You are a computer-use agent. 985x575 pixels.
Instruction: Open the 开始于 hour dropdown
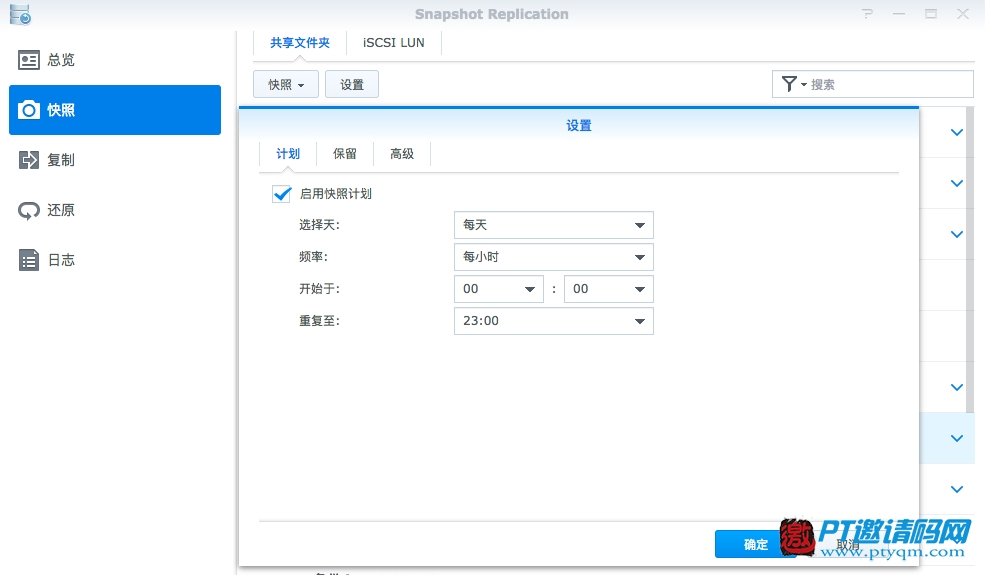tap(499, 289)
